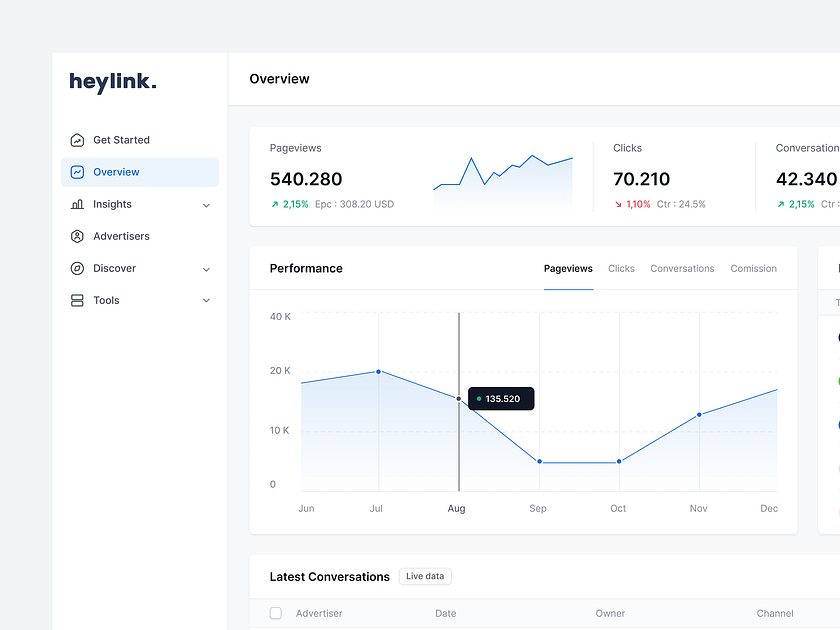This screenshot has width=840, height=630.
Task: Select the Overview line-chart icon
Action: pos(77,172)
